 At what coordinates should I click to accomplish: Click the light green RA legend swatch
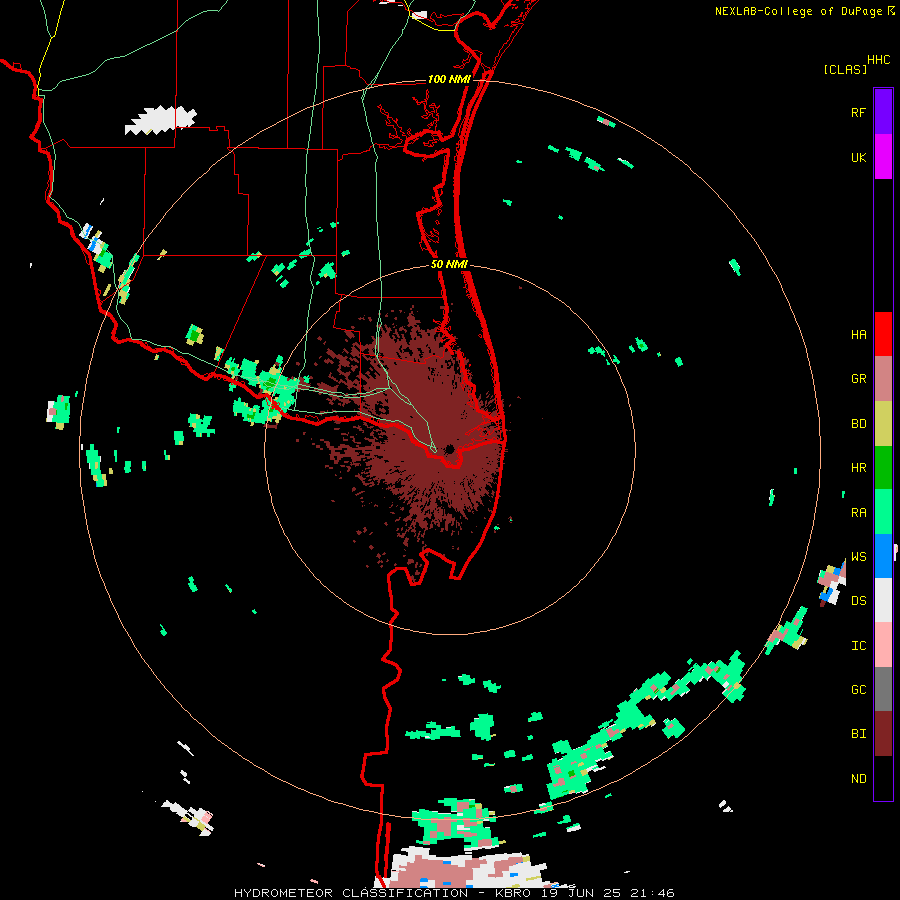point(883,512)
